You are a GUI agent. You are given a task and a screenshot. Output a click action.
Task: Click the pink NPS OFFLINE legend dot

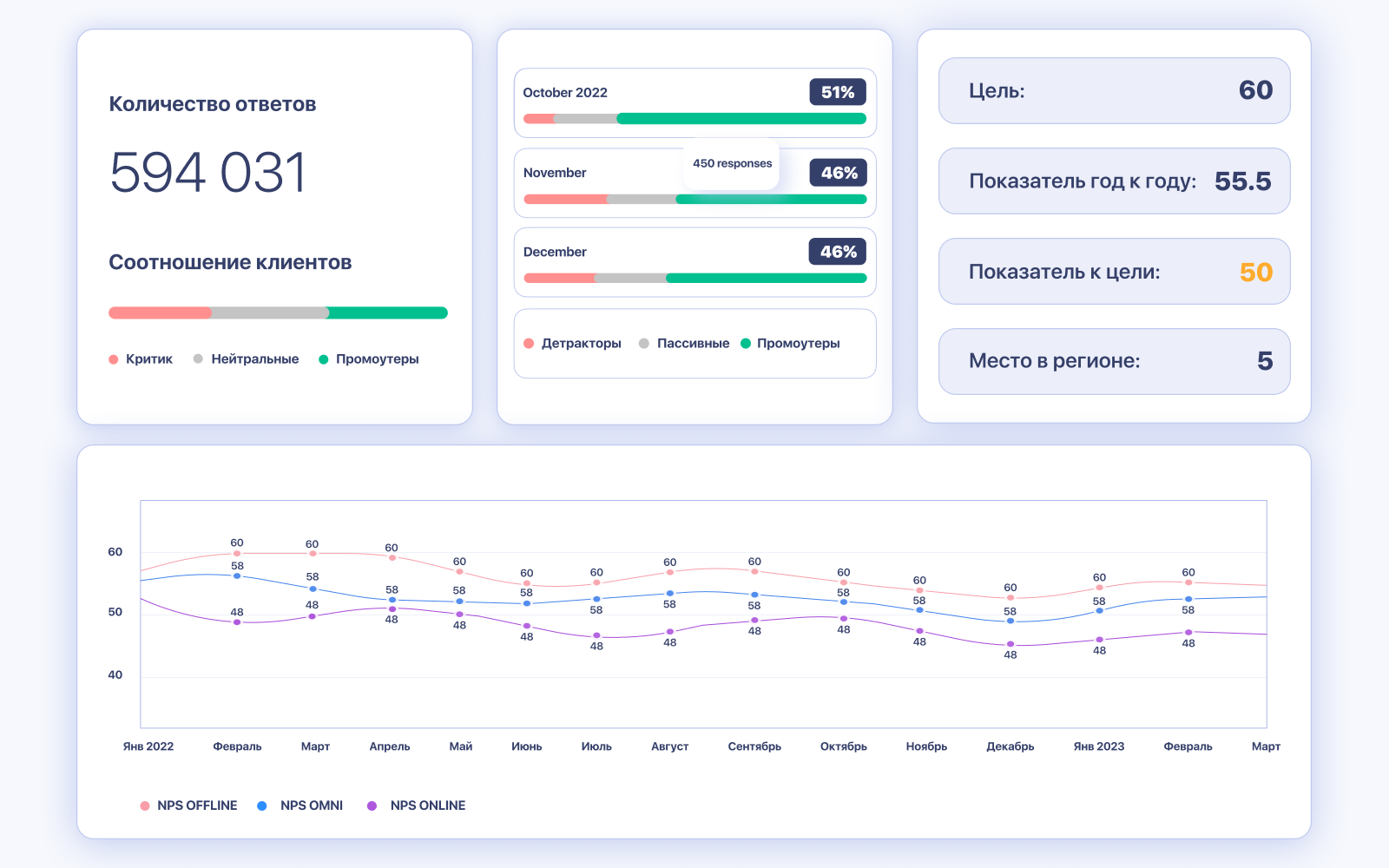145,806
